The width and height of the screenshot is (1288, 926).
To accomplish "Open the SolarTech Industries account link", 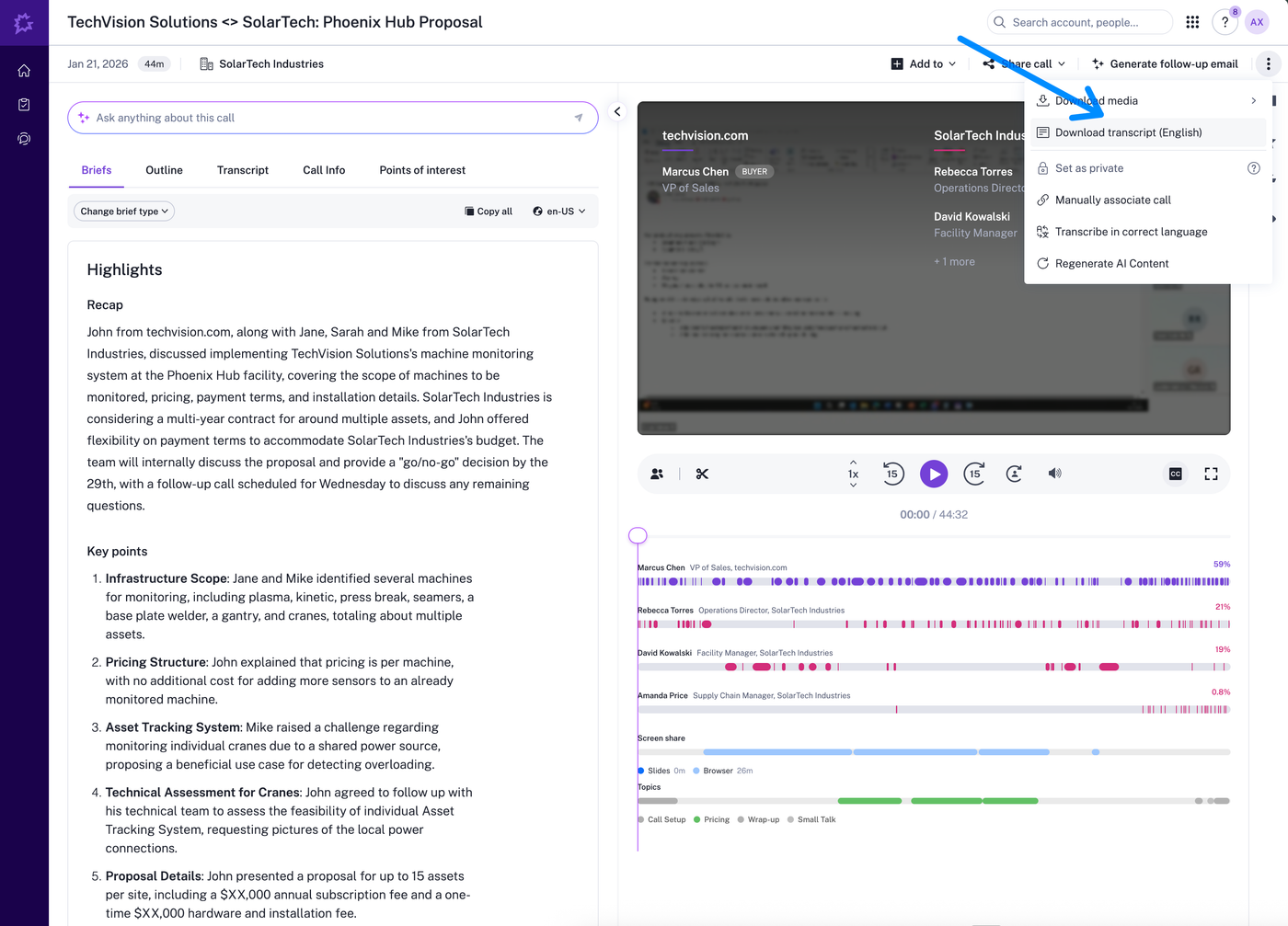I will (262, 63).
